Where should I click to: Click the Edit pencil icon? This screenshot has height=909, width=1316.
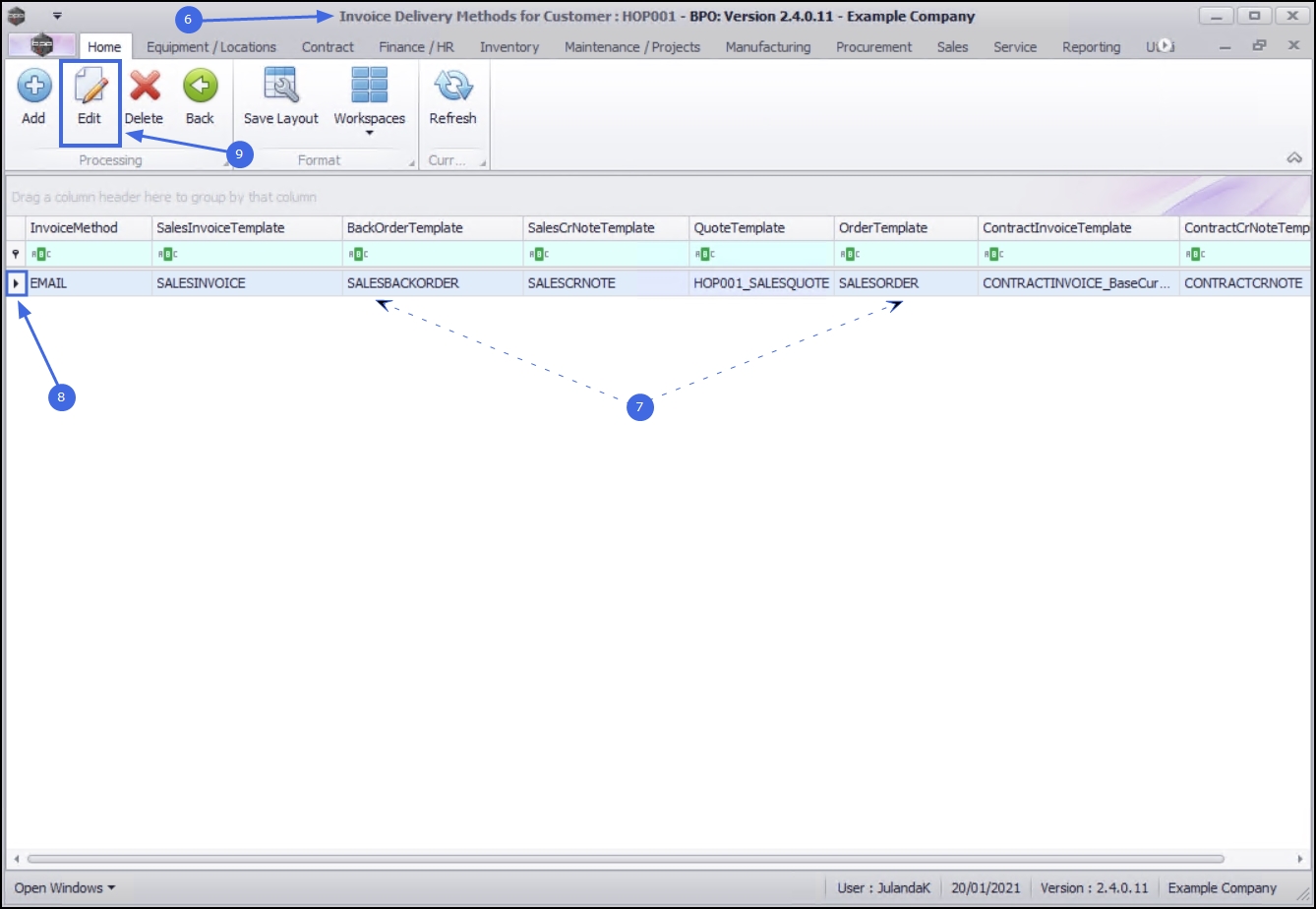90,87
